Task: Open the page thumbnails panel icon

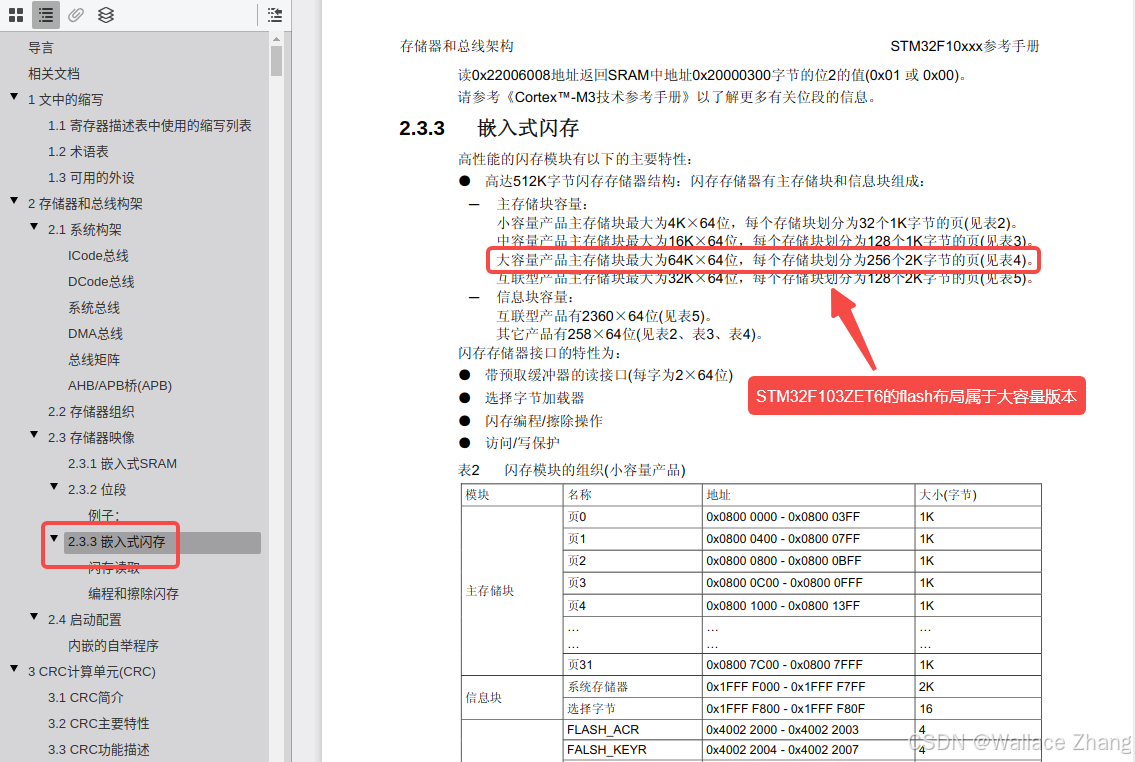Action: [x=16, y=14]
